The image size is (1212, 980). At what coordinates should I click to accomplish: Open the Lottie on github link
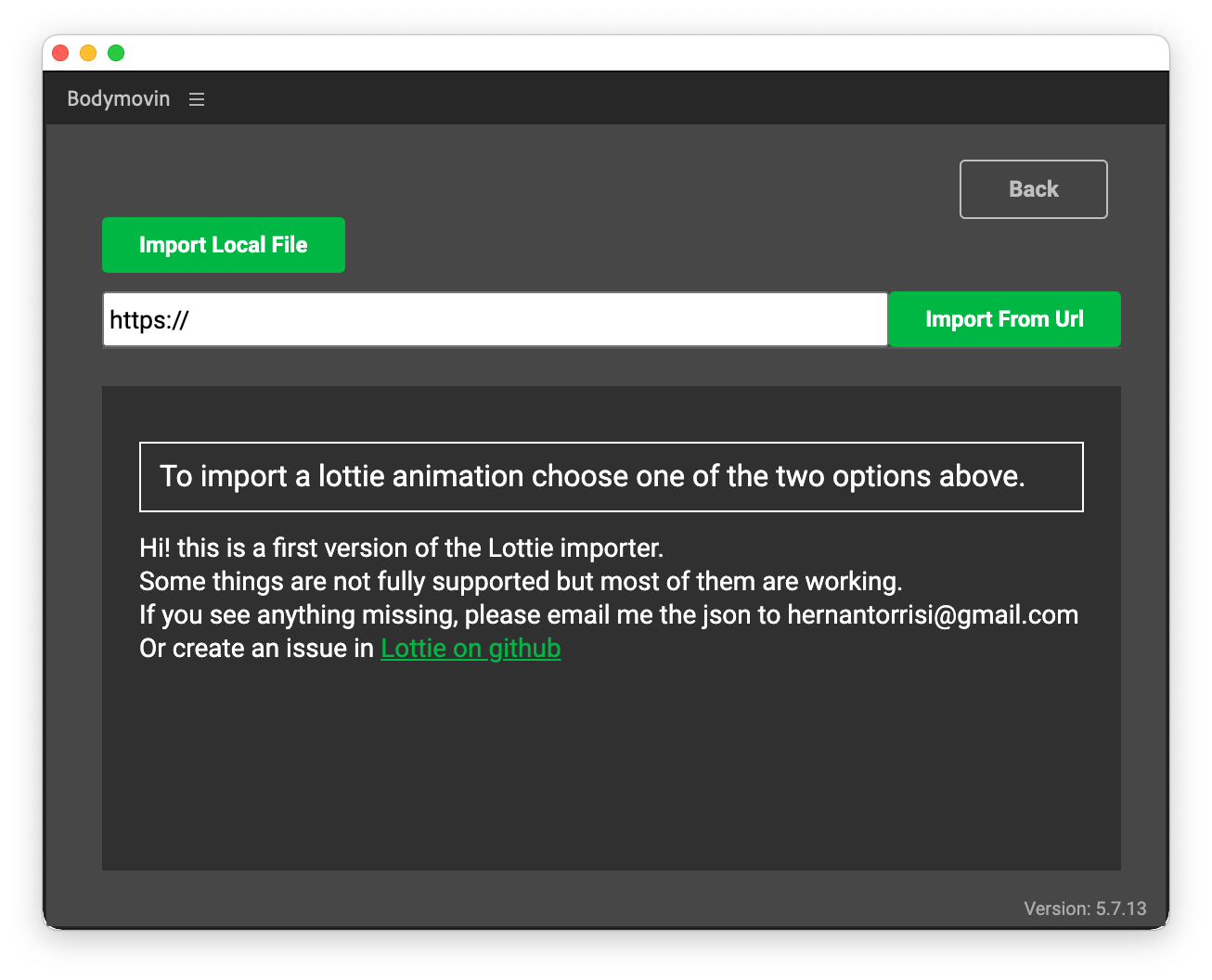point(471,648)
